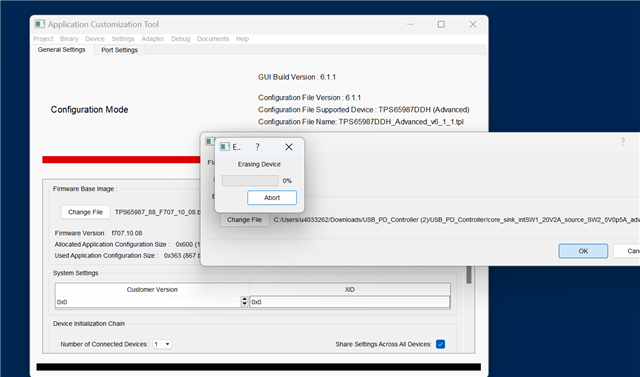Open the Help menu
640x377 pixels.
coord(242,39)
